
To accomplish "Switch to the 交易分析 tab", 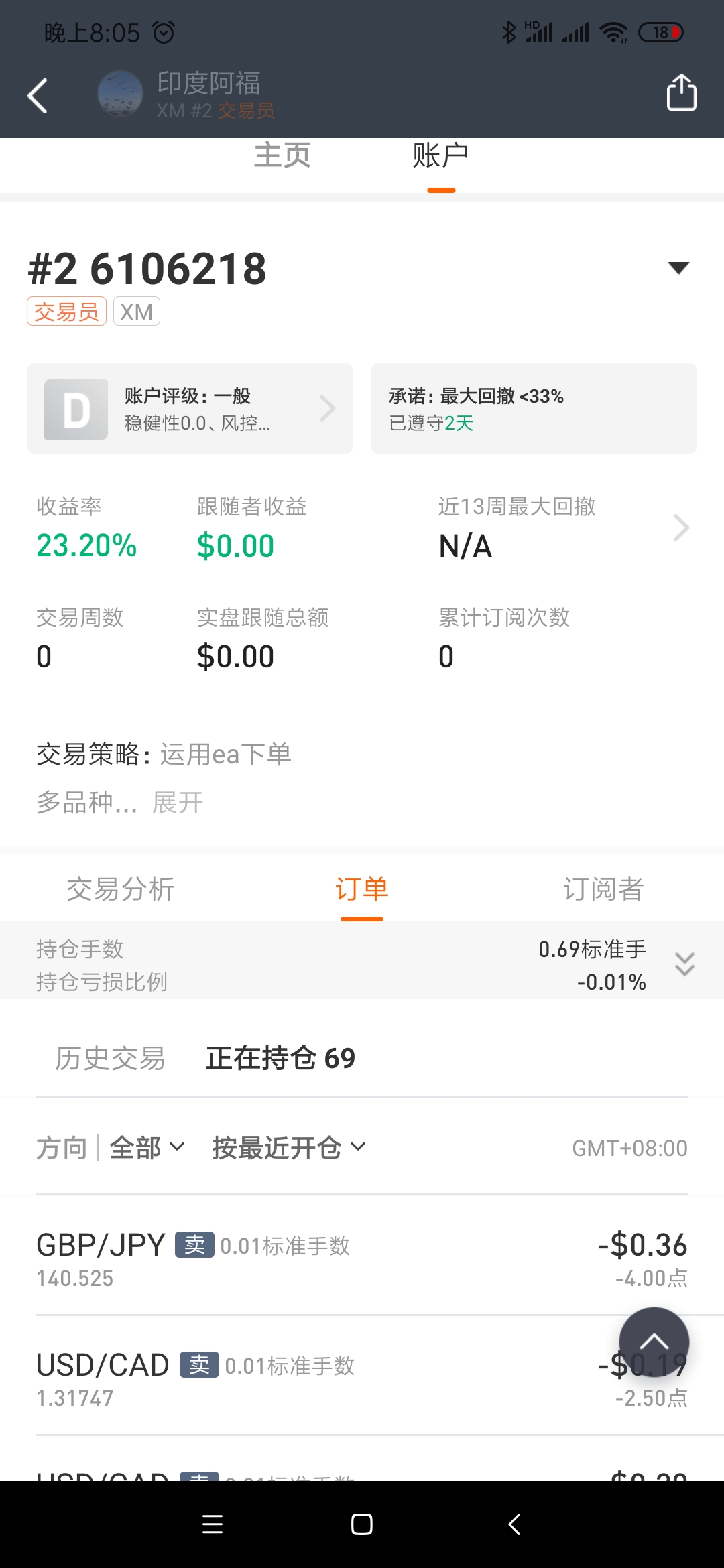I will 121,889.
